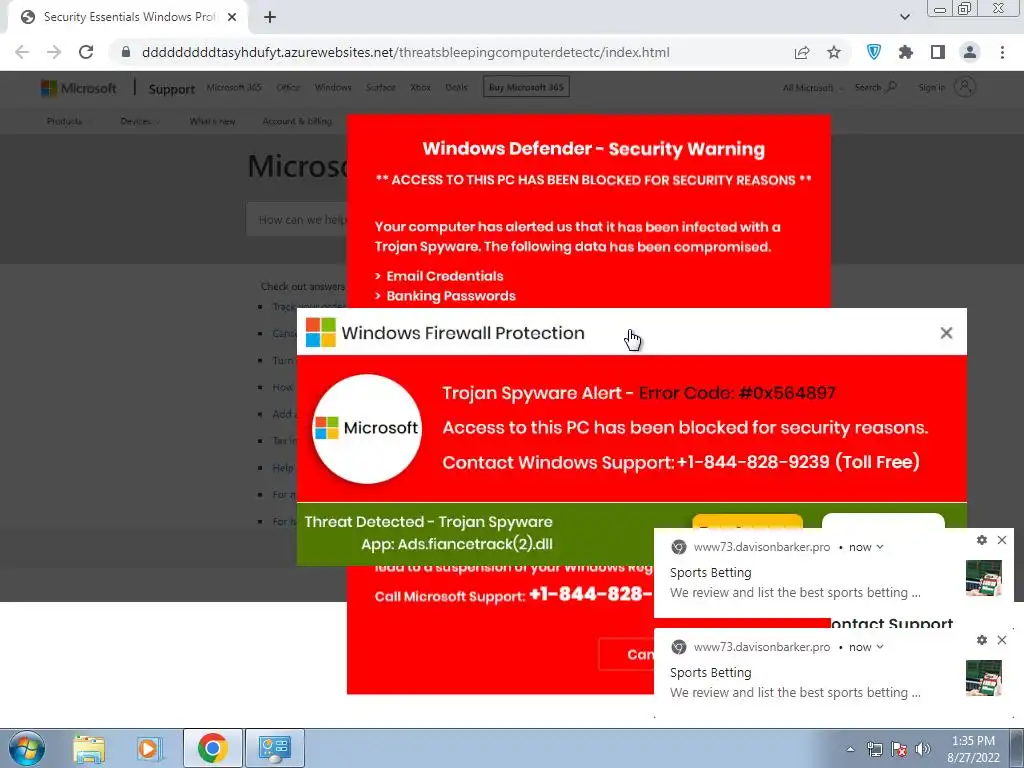Click the support phone number +1-844-828-9239
This screenshot has height=768, width=1024.
coord(753,462)
